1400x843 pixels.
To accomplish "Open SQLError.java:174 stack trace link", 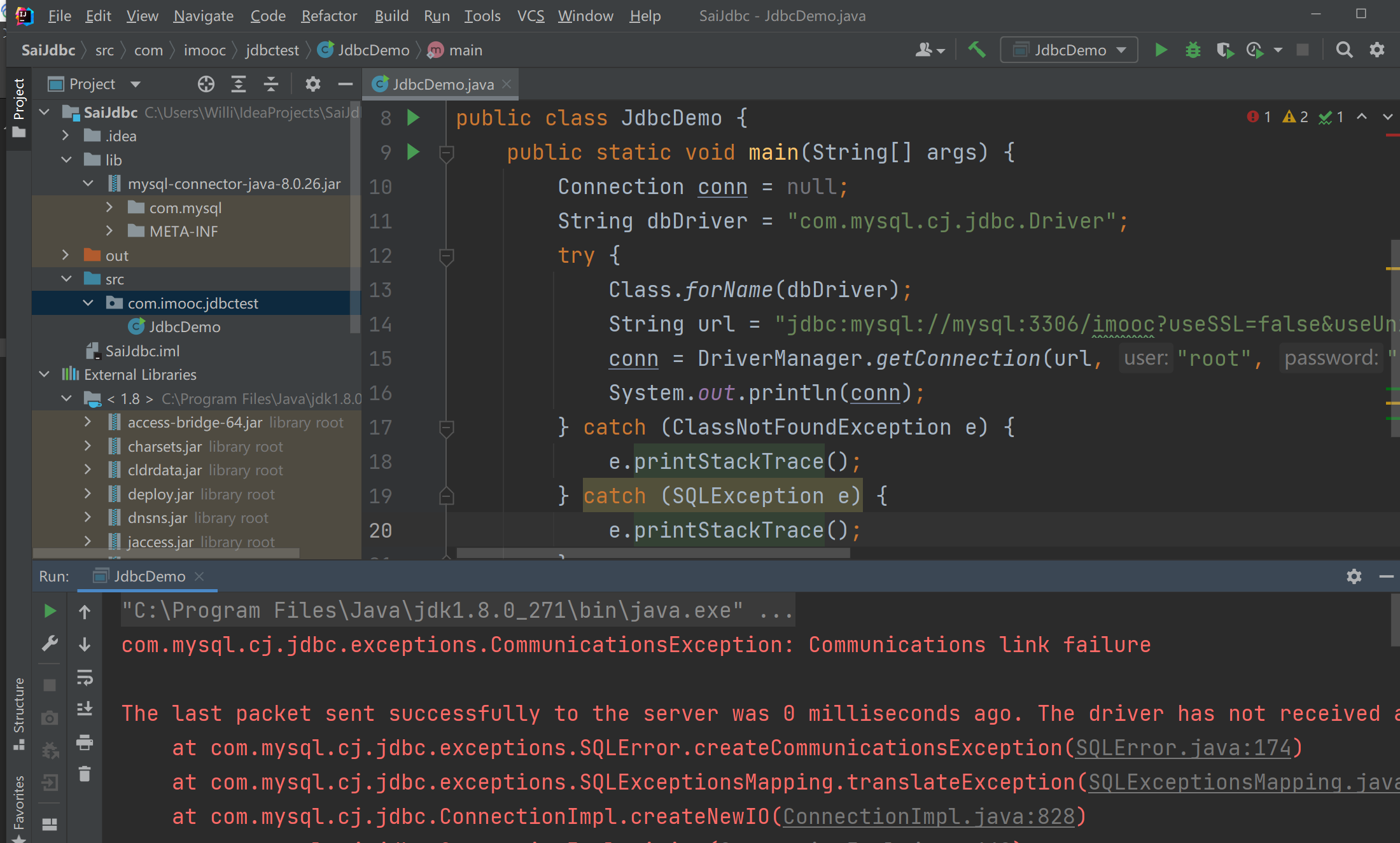I will (1183, 748).
